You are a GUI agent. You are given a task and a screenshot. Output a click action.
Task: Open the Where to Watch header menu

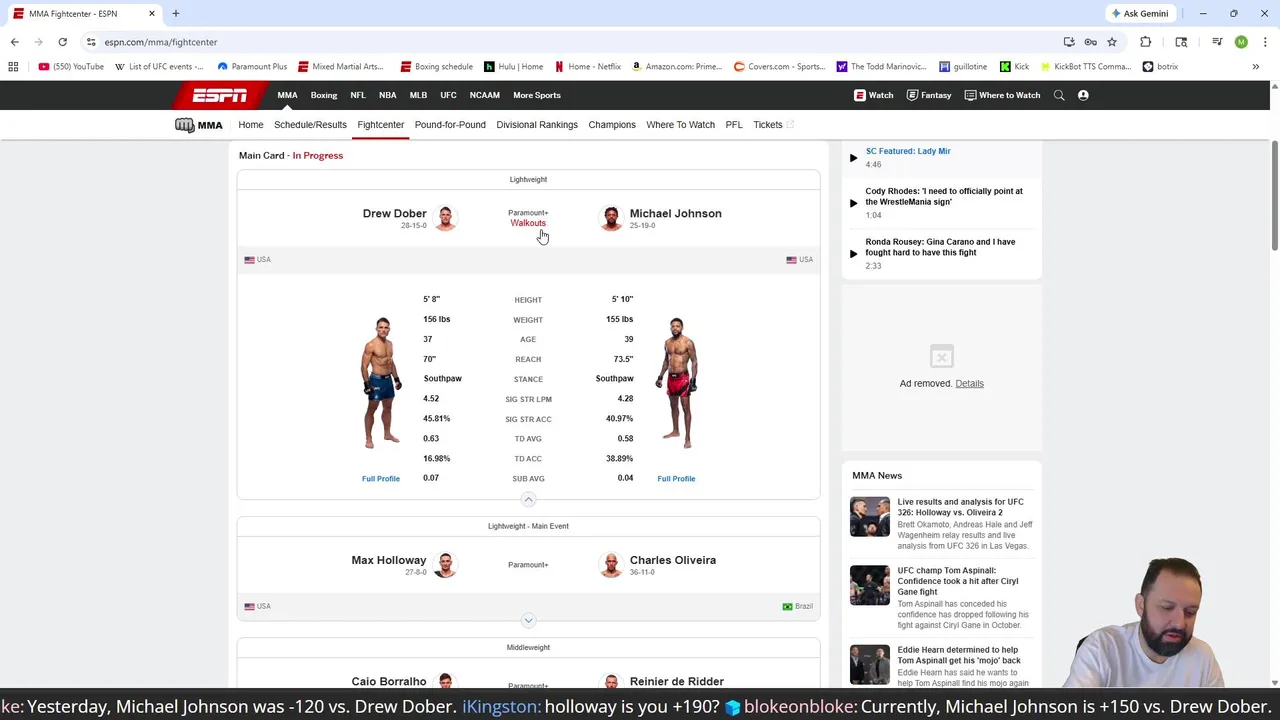pos(1002,95)
